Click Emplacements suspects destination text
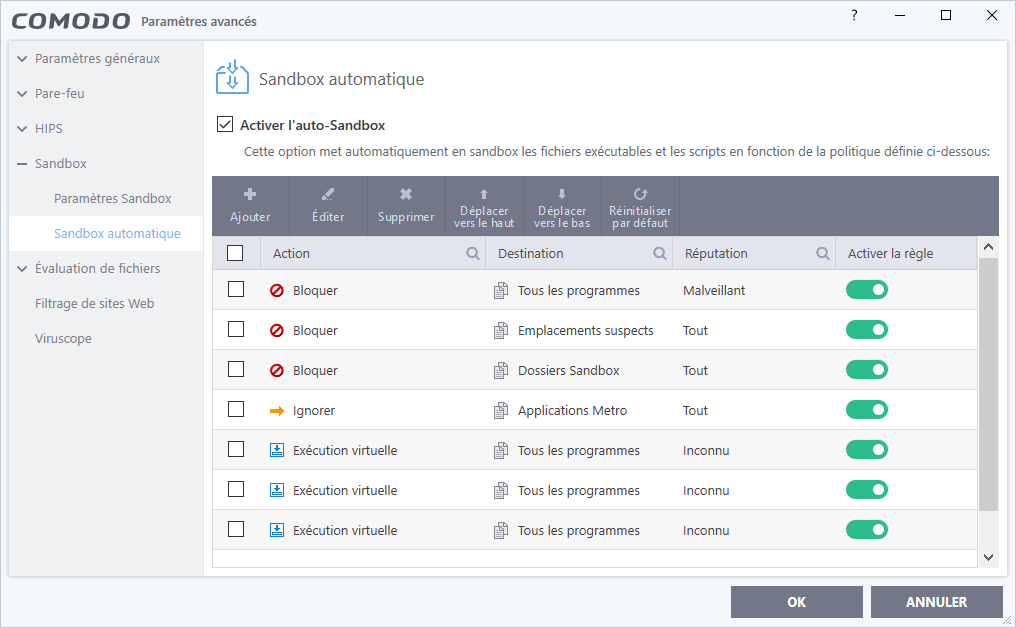The width and height of the screenshot is (1016, 628). click(585, 331)
